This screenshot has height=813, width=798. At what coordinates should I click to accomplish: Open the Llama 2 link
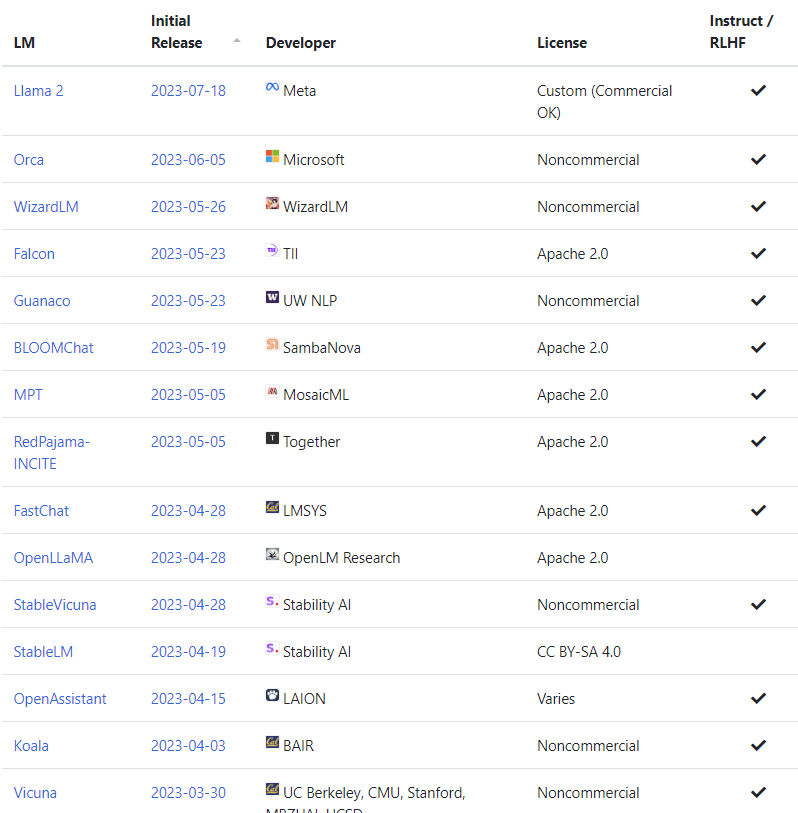pyautogui.click(x=39, y=91)
